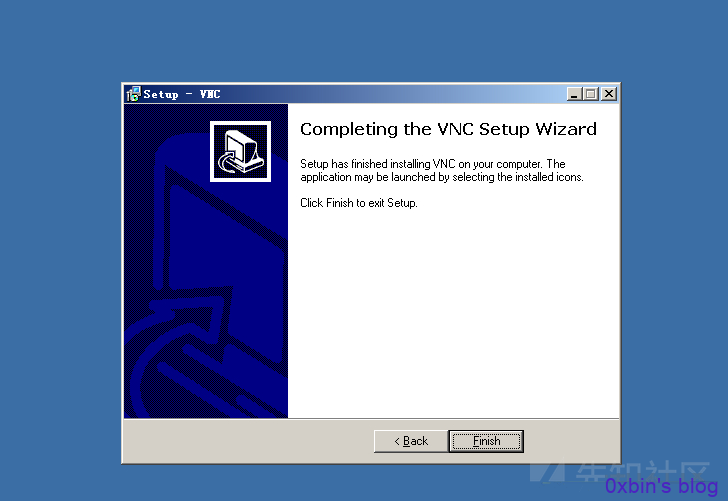
Task: Click the Click Finish to exit Setup text
Action: pyautogui.click(x=358, y=203)
